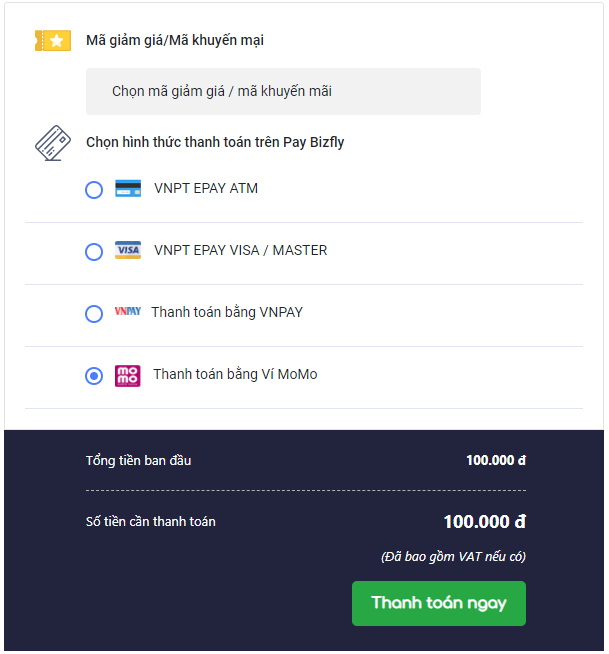
Task: Click the VNPAY logo icon
Action: pos(128,312)
